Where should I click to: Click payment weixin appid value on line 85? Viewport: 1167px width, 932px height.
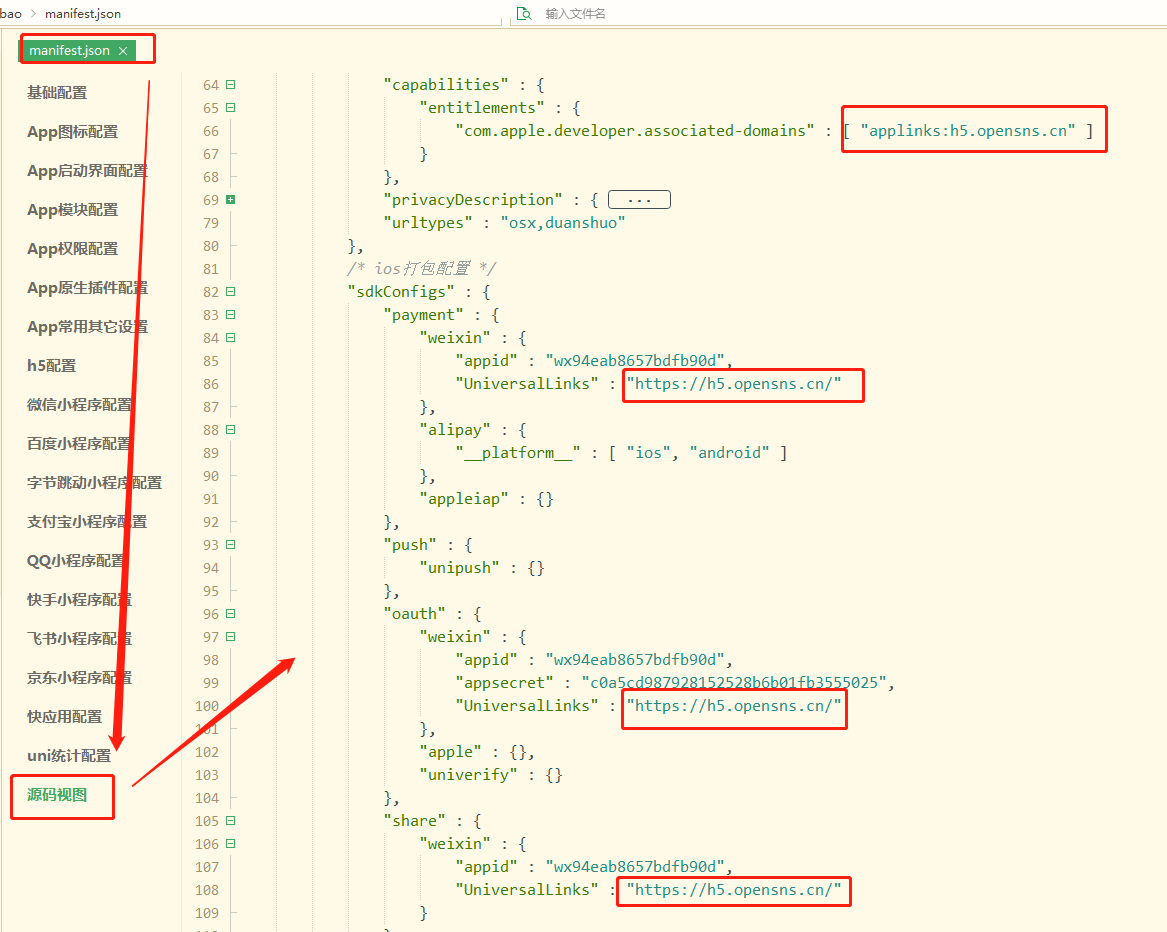click(x=636, y=361)
